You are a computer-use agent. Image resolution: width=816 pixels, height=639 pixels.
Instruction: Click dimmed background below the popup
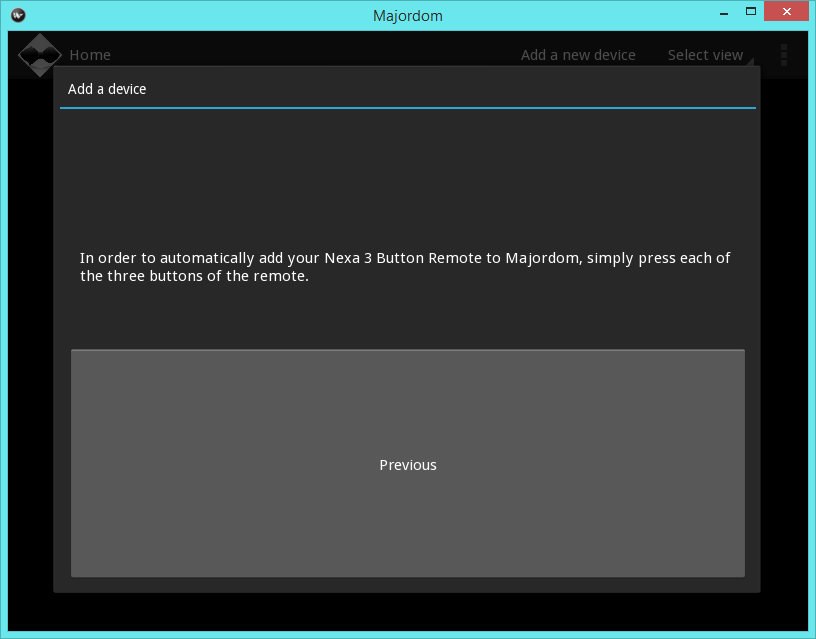click(x=407, y=612)
